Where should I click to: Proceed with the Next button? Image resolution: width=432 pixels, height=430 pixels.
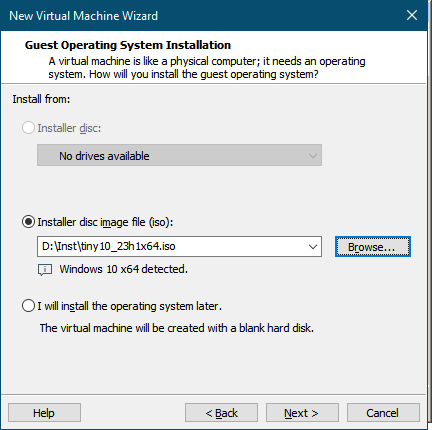tap(302, 413)
